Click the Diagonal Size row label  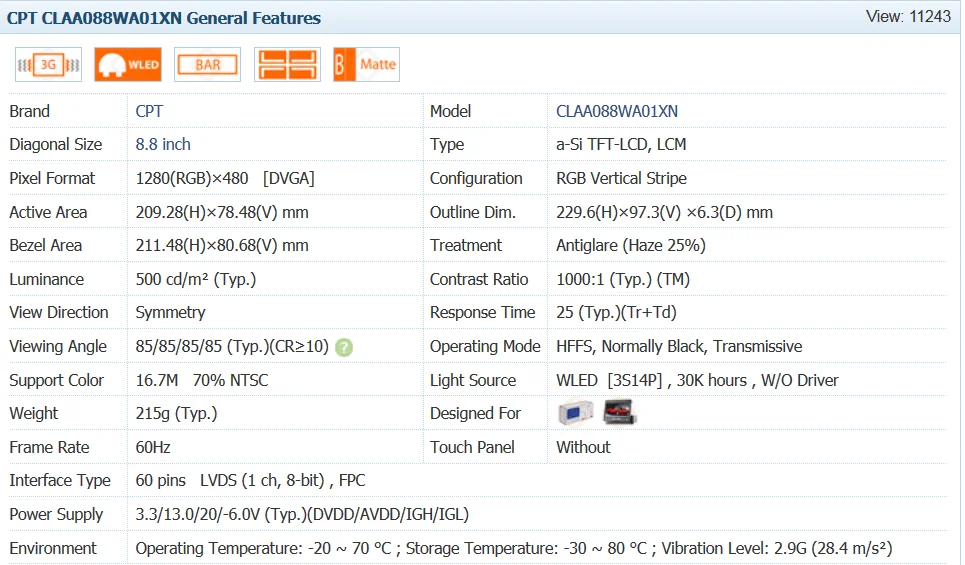55,145
